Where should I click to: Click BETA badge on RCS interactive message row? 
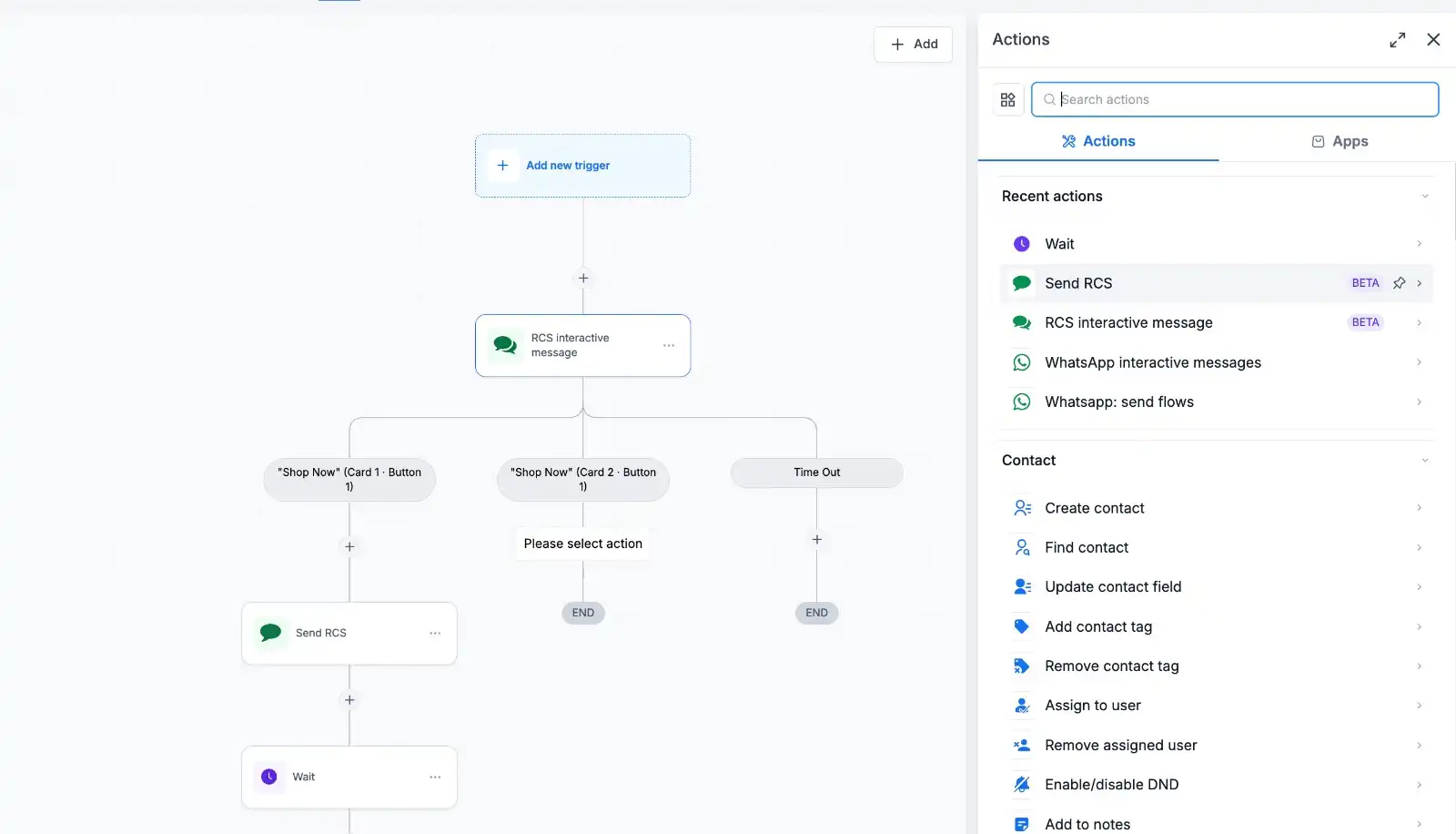(x=1365, y=322)
